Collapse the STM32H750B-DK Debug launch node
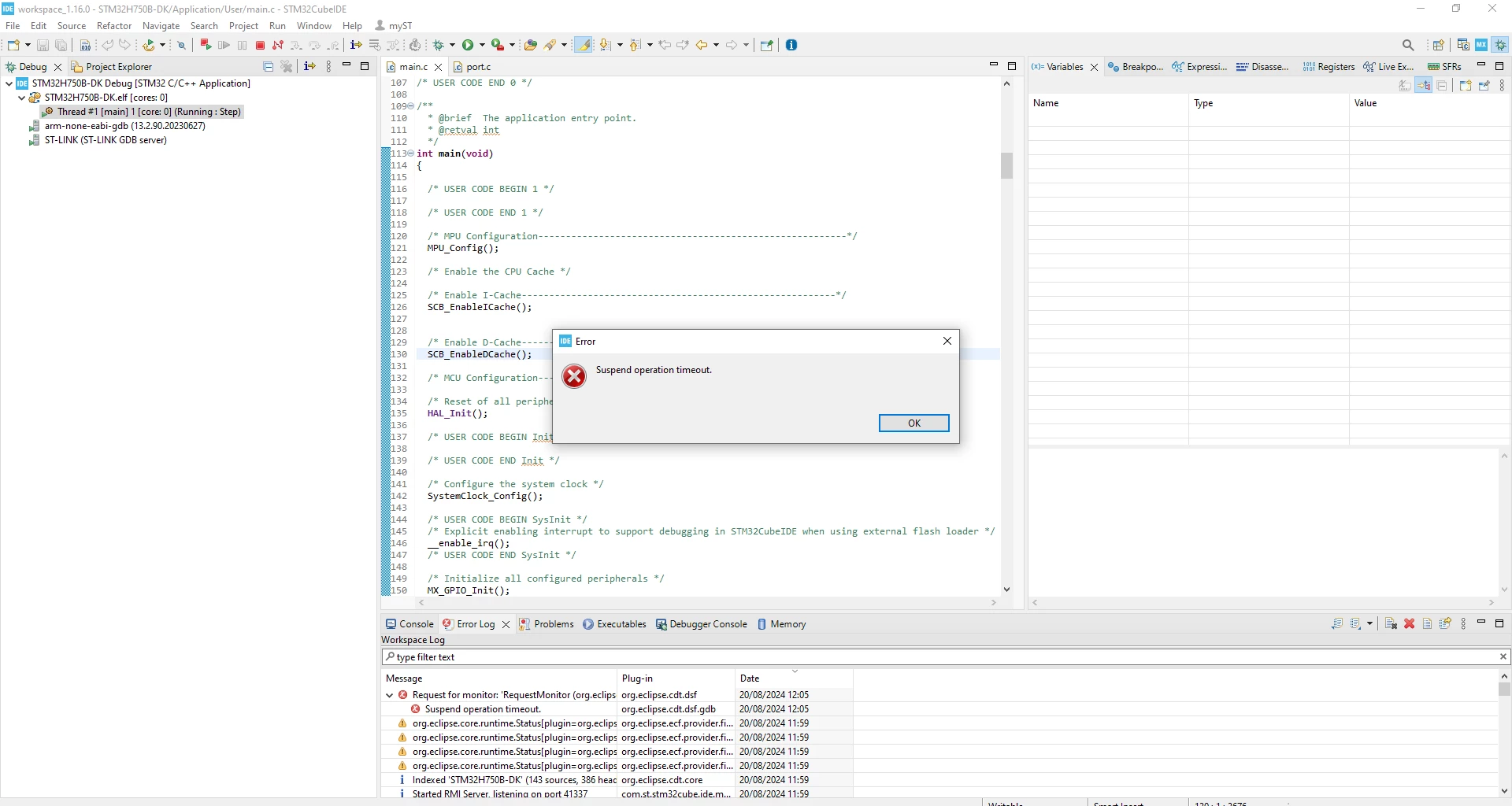The height and width of the screenshot is (806, 1512). [x=9, y=83]
